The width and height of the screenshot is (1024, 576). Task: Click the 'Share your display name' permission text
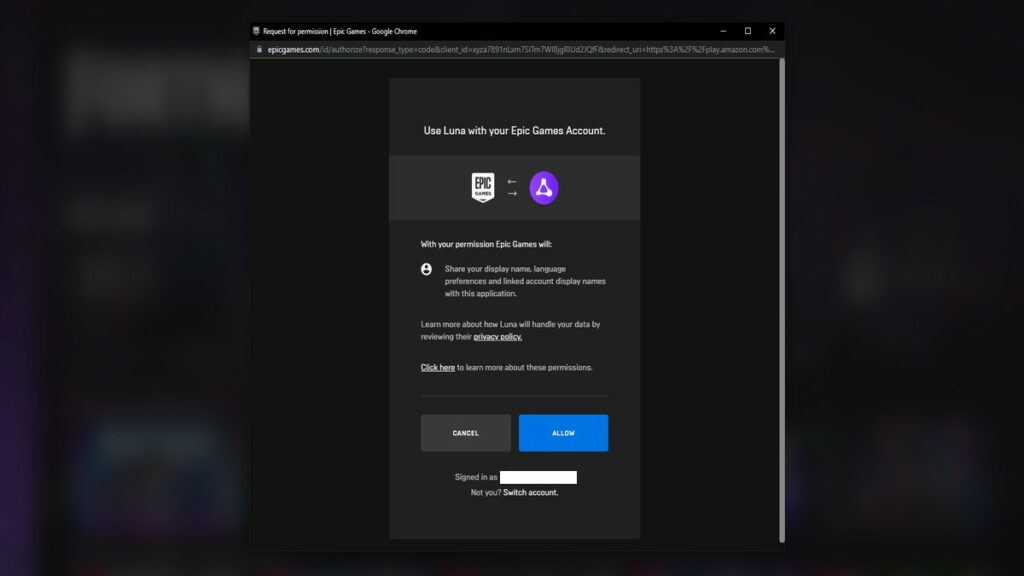[x=525, y=281]
